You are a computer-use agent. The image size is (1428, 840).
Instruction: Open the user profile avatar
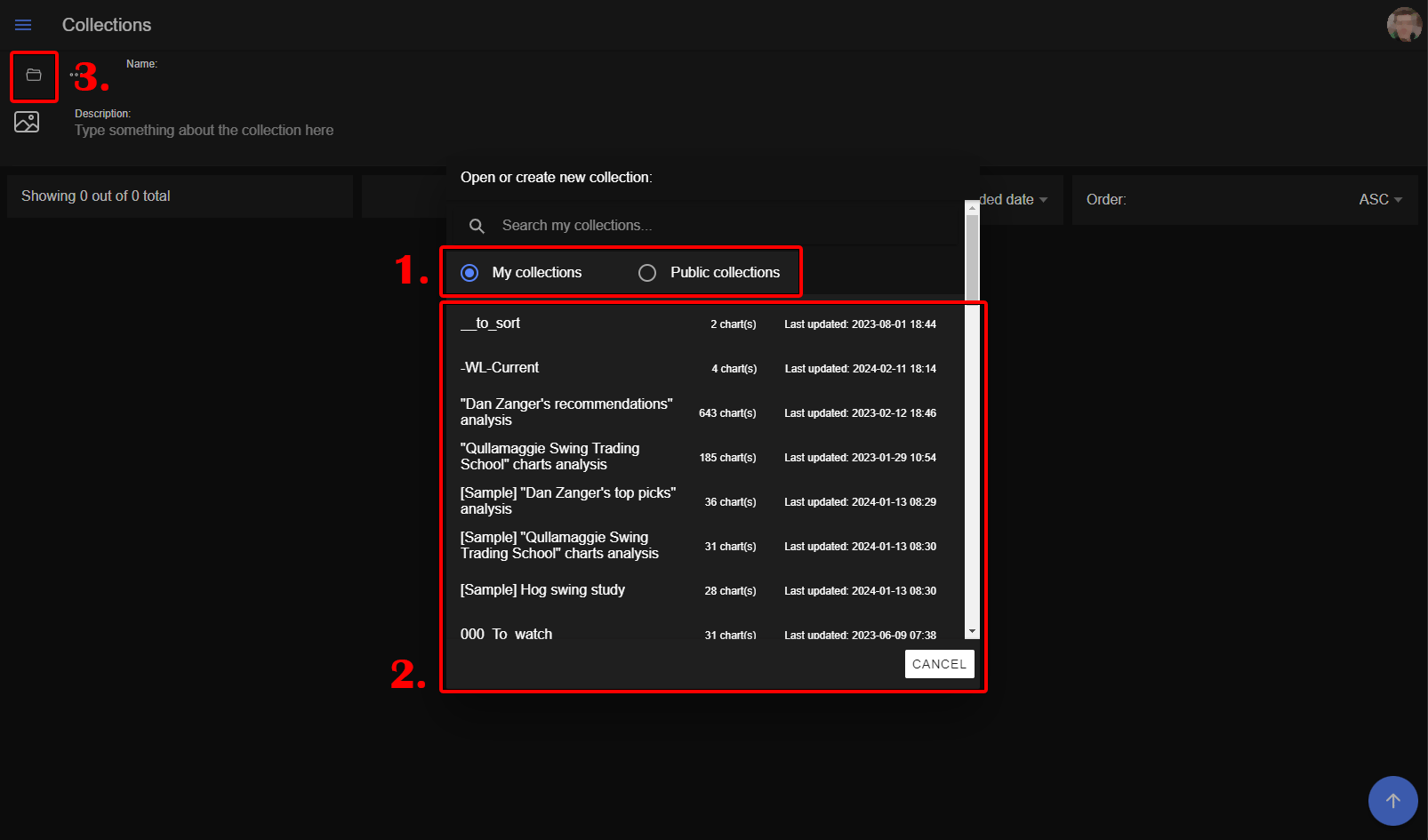click(x=1404, y=25)
